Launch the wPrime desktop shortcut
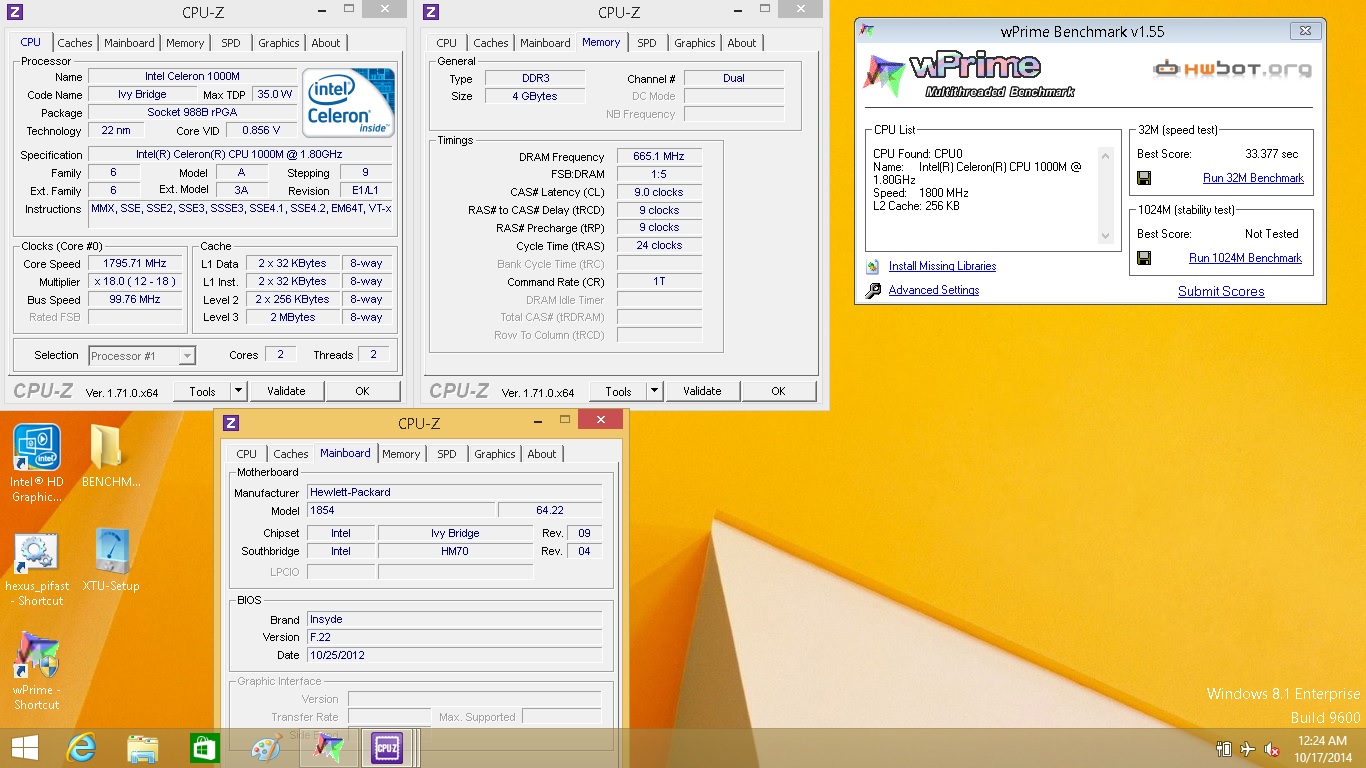Screen dimensions: 1366x768 click(37, 656)
